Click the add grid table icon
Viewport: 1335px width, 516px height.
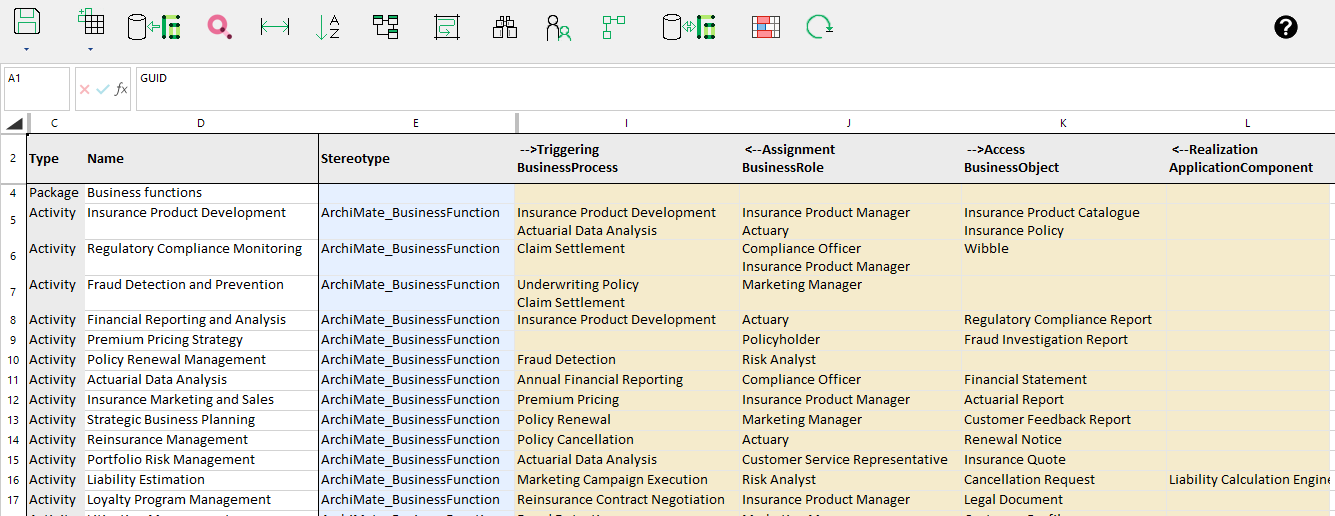coord(90,22)
